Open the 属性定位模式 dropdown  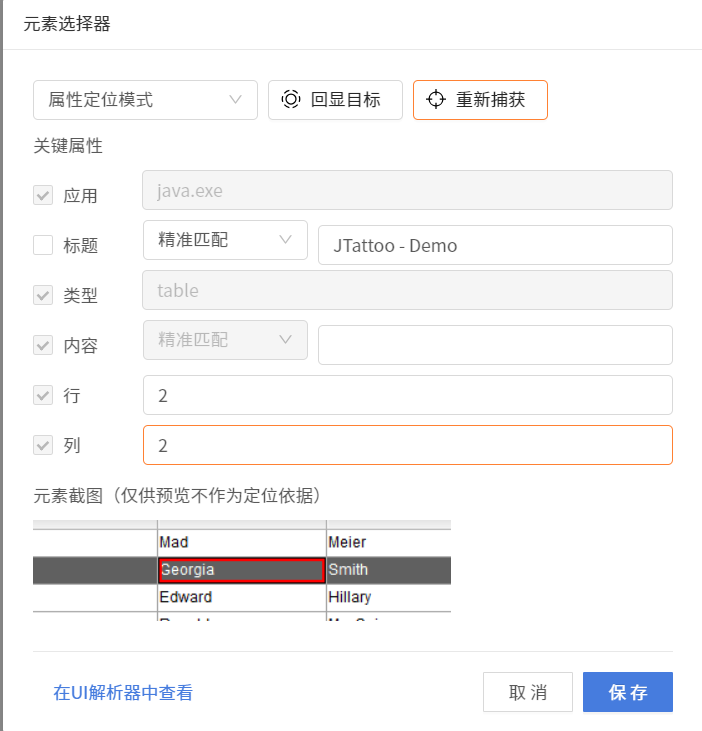(x=145, y=100)
